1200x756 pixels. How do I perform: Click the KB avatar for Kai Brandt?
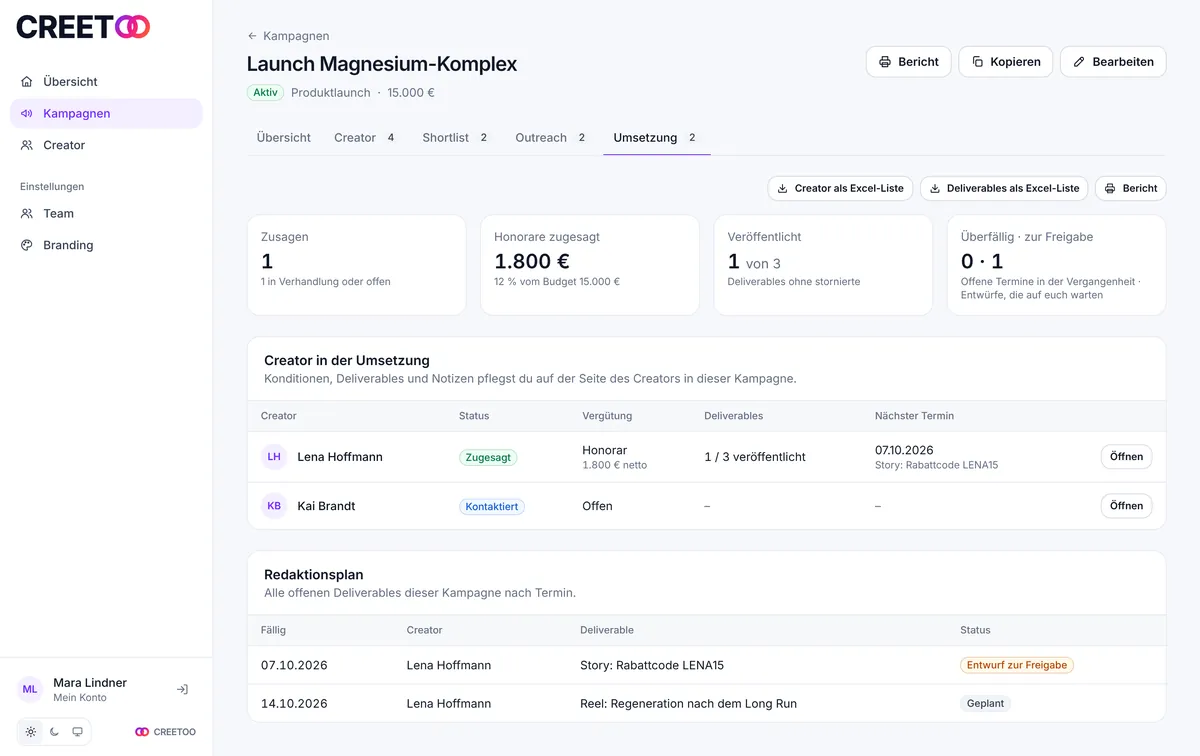274,506
